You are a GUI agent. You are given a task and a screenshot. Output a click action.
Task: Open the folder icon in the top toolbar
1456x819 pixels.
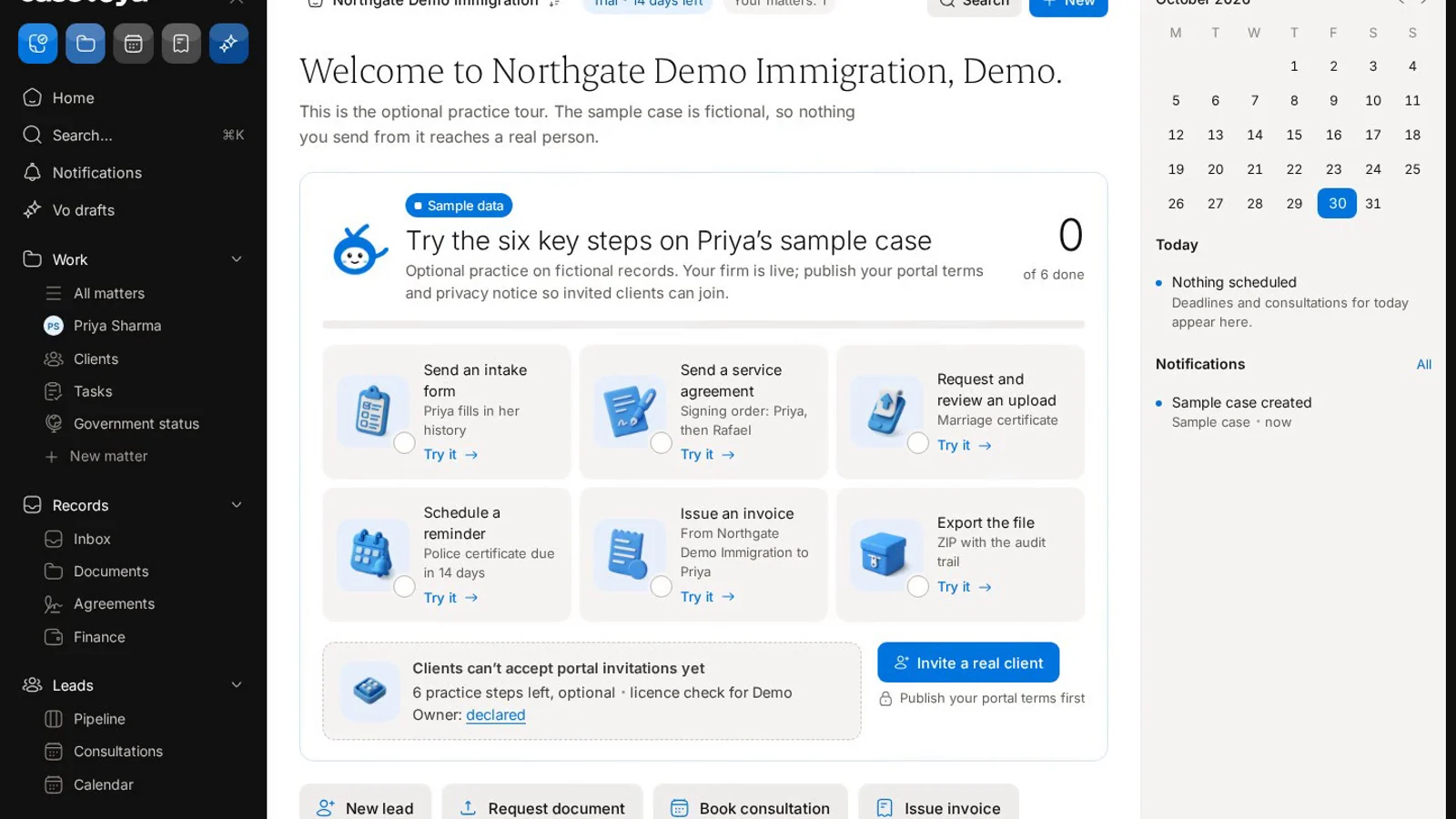[86, 44]
